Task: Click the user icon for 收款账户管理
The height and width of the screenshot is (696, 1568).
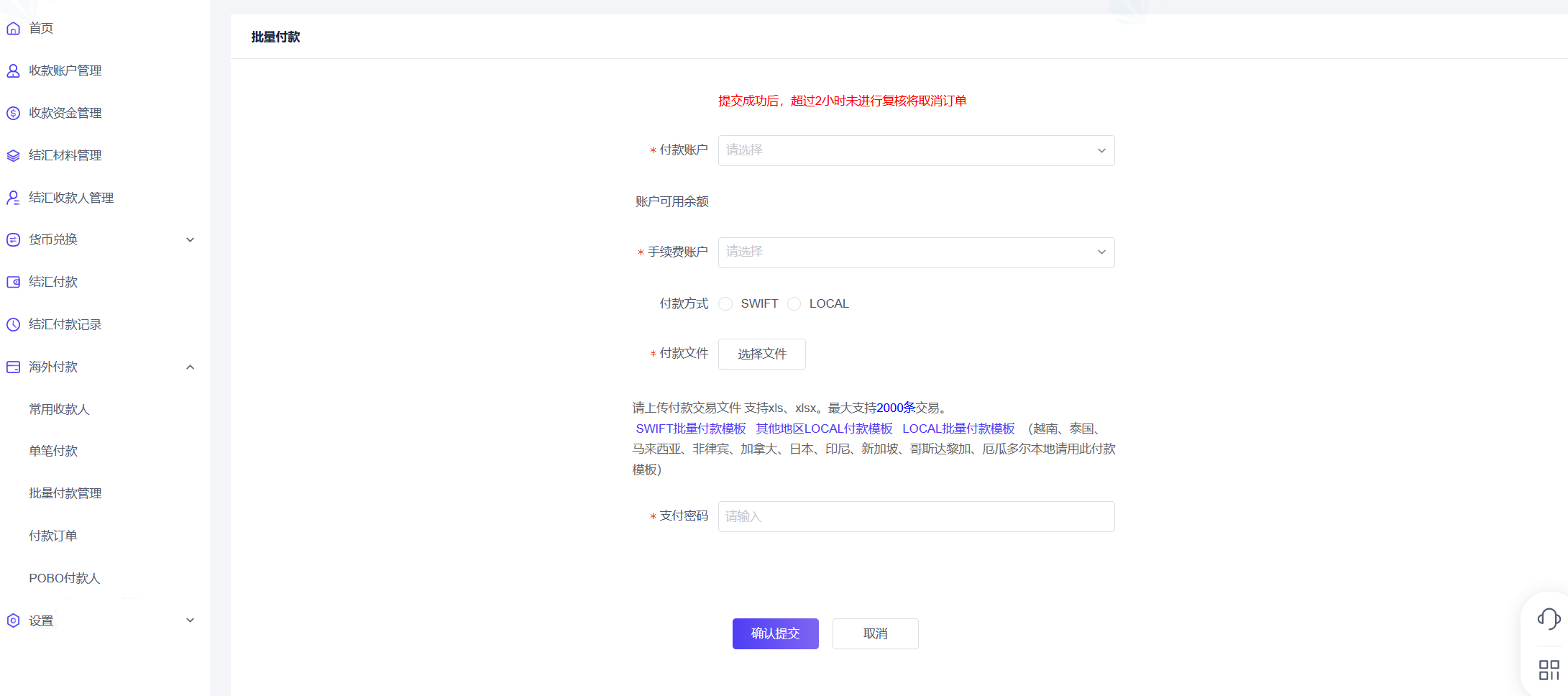Action: pos(13,70)
